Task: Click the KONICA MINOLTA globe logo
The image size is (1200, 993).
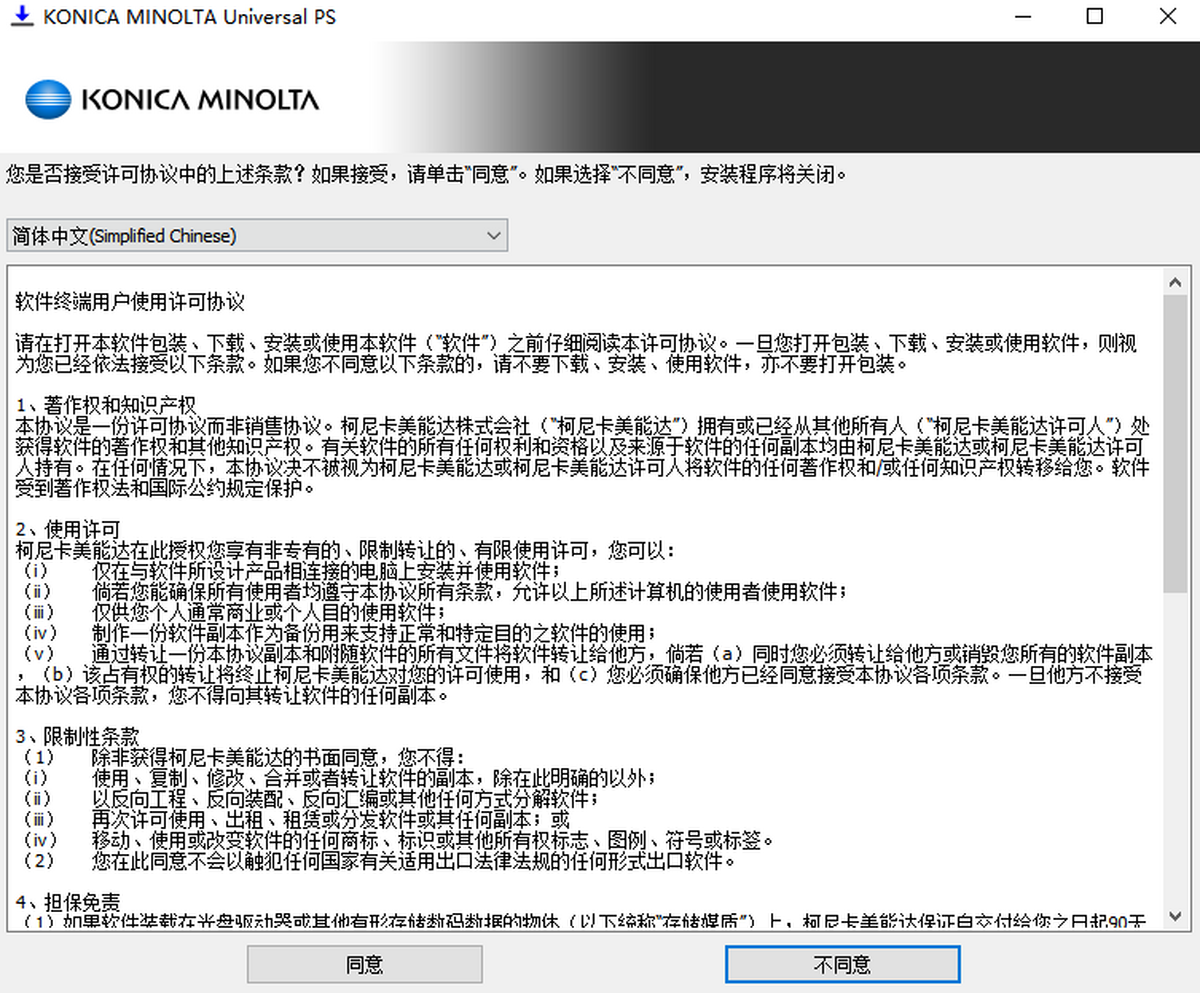Action: 48,100
